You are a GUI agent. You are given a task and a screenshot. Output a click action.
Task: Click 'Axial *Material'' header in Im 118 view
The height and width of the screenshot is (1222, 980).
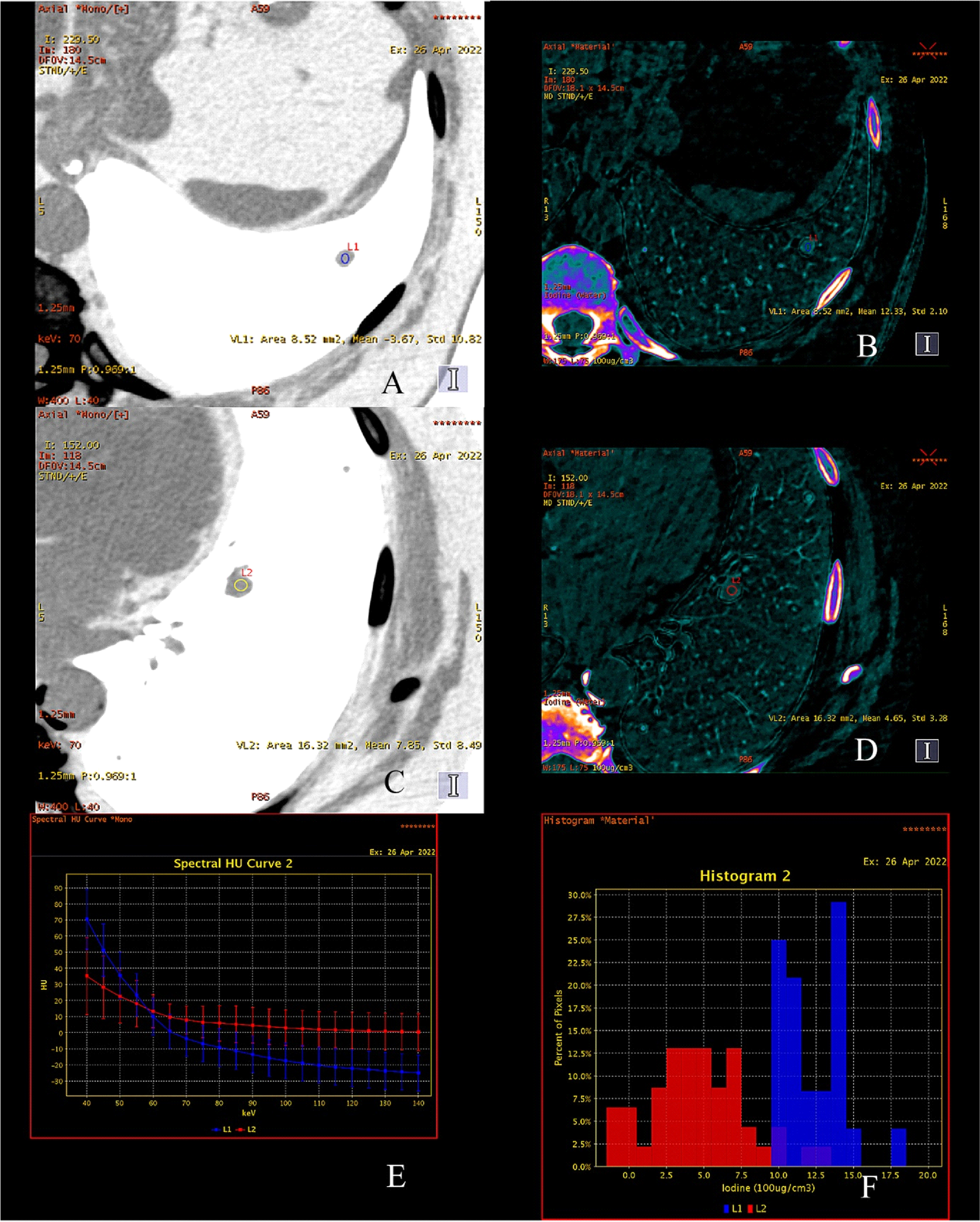point(579,453)
